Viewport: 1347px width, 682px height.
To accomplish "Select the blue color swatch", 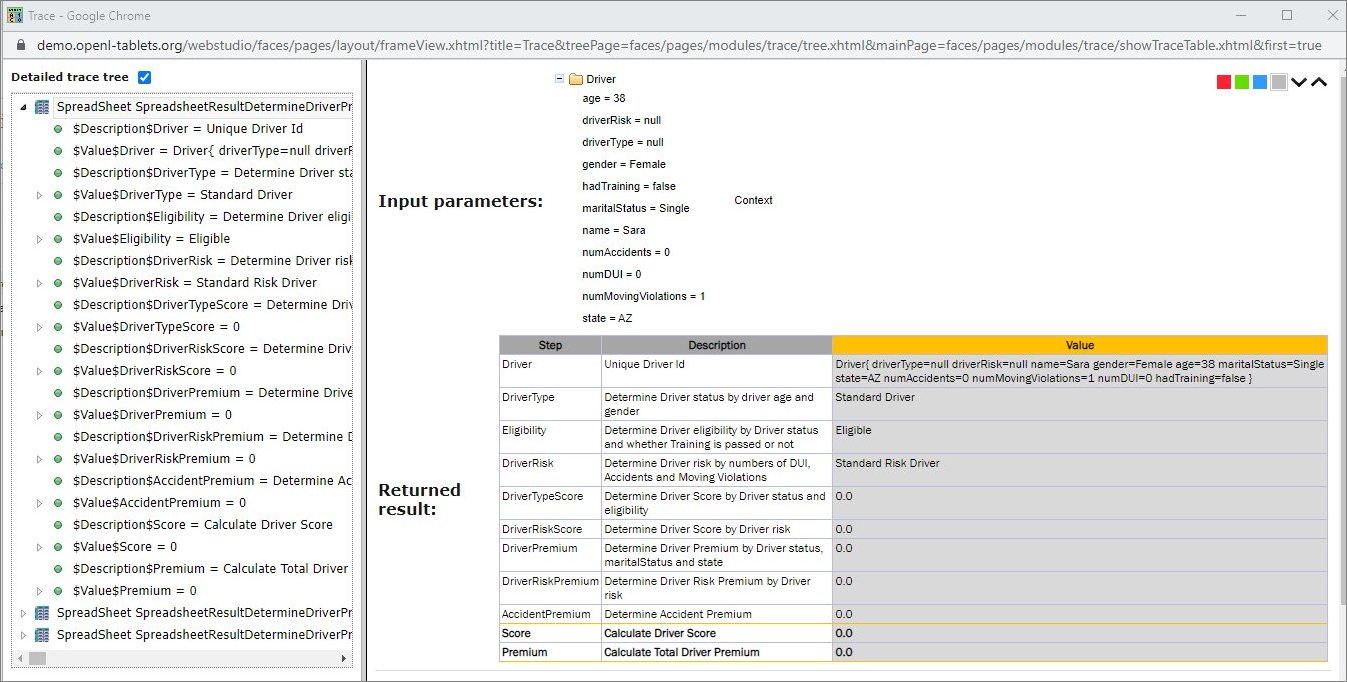I will coord(1260,82).
